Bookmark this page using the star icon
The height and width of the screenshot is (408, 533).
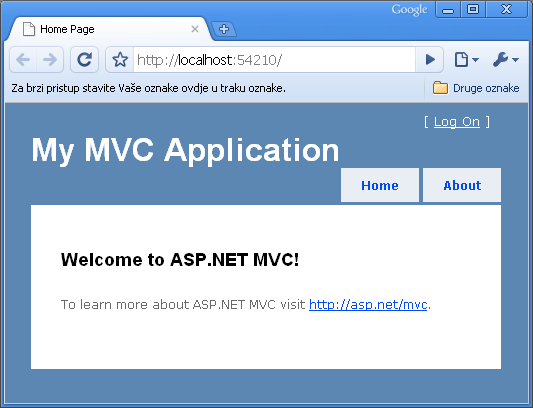click(120, 60)
